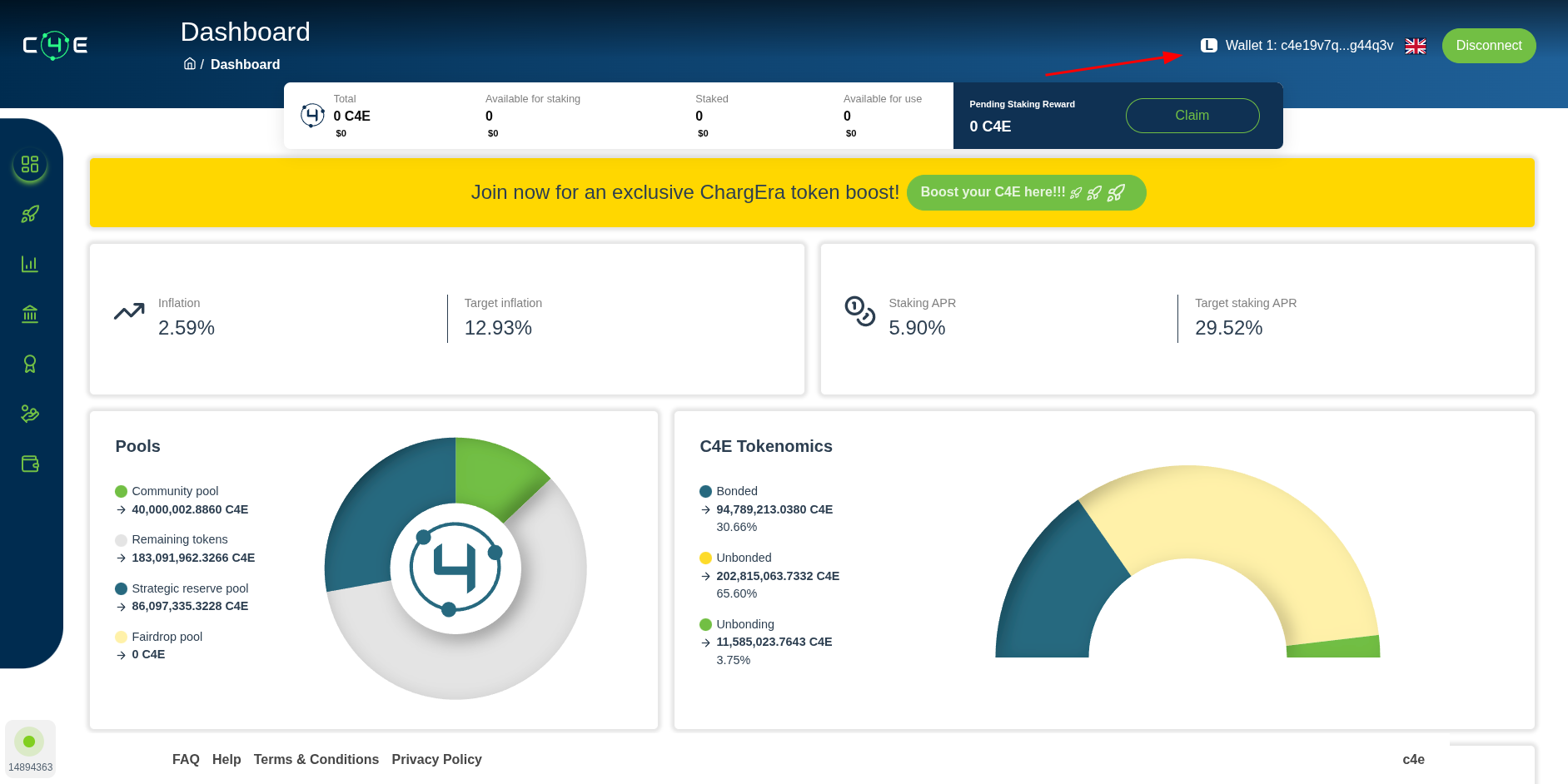Click the home icon in breadcrumb
This screenshot has height=784, width=1568.
click(x=190, y=63)
